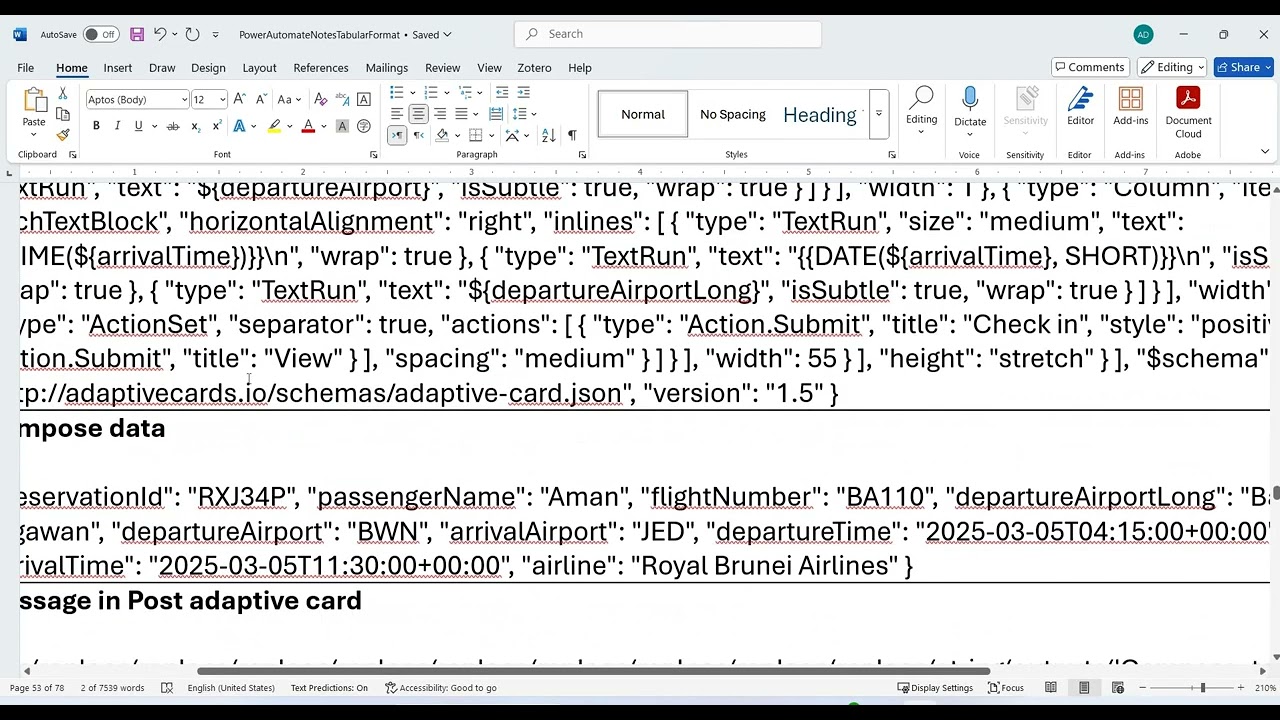Click the Cut scissors icon
This screenshot has height=720, width=1280.
63,93
